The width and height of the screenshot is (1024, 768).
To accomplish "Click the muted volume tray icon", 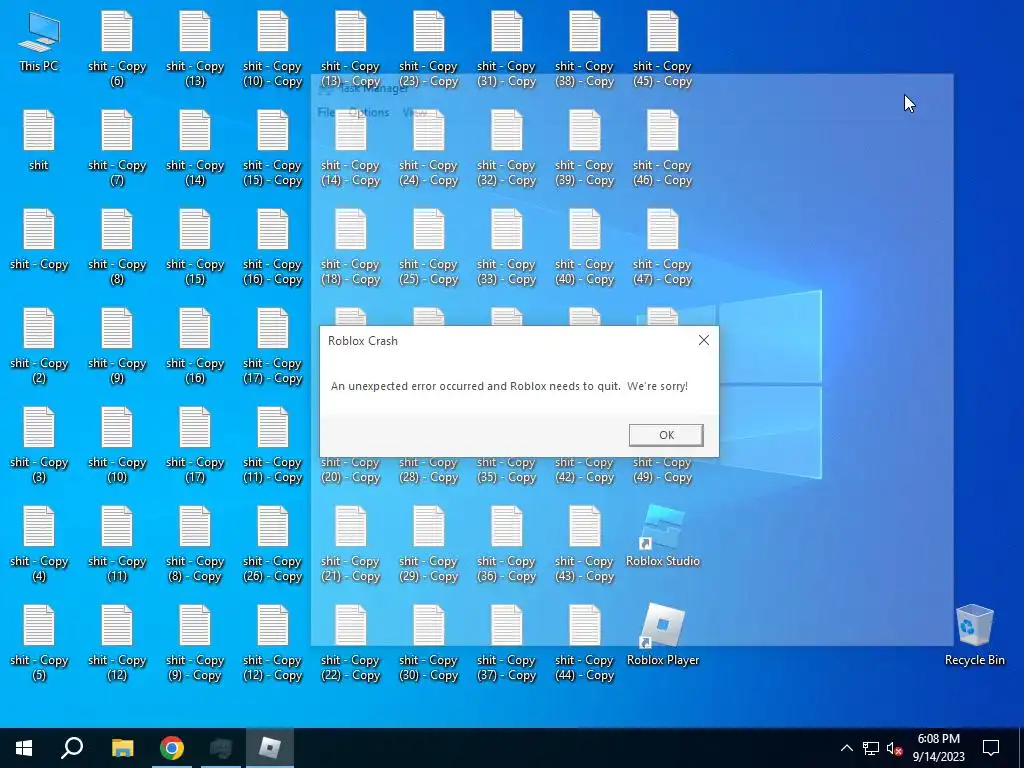I will click(894, 748).
